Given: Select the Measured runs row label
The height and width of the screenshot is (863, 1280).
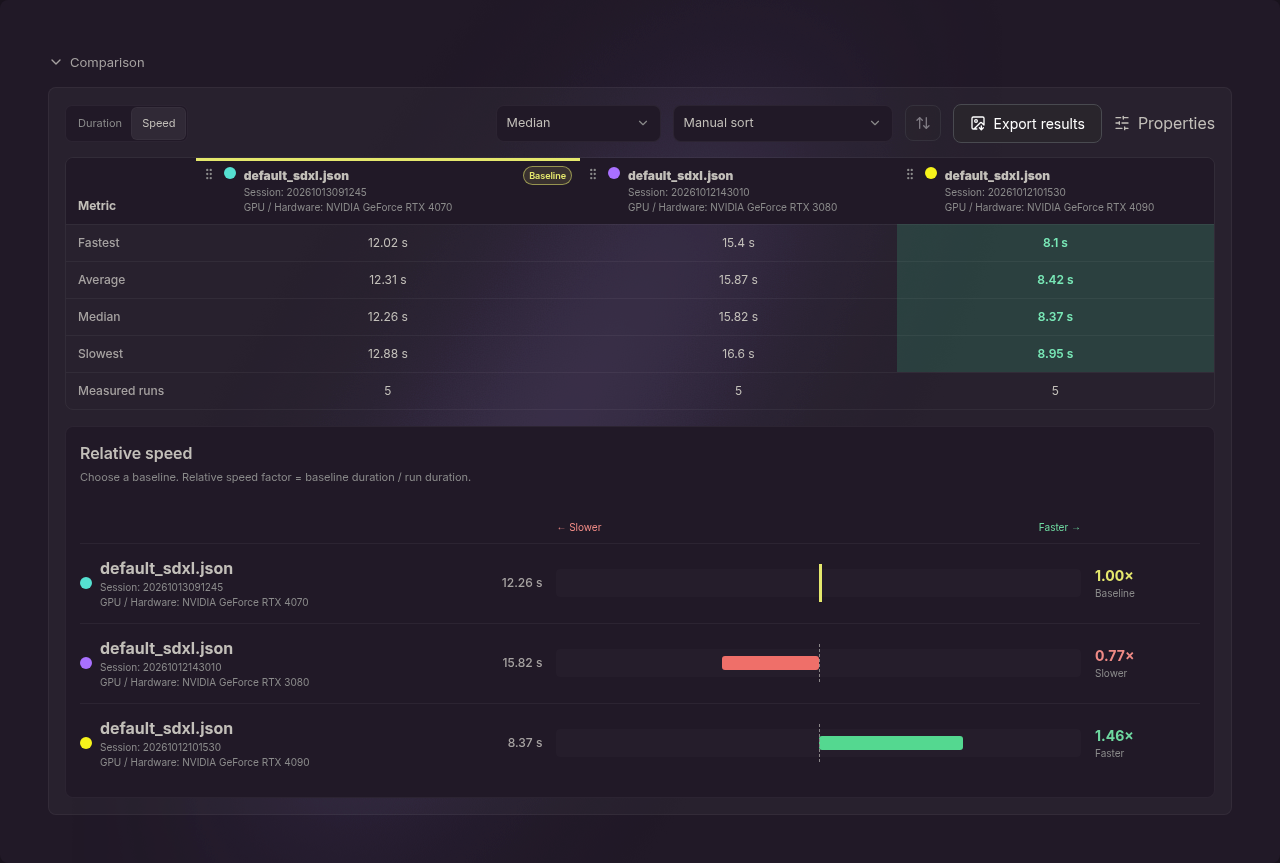Looking at the screenshot, I should click(x=121, y=391).
